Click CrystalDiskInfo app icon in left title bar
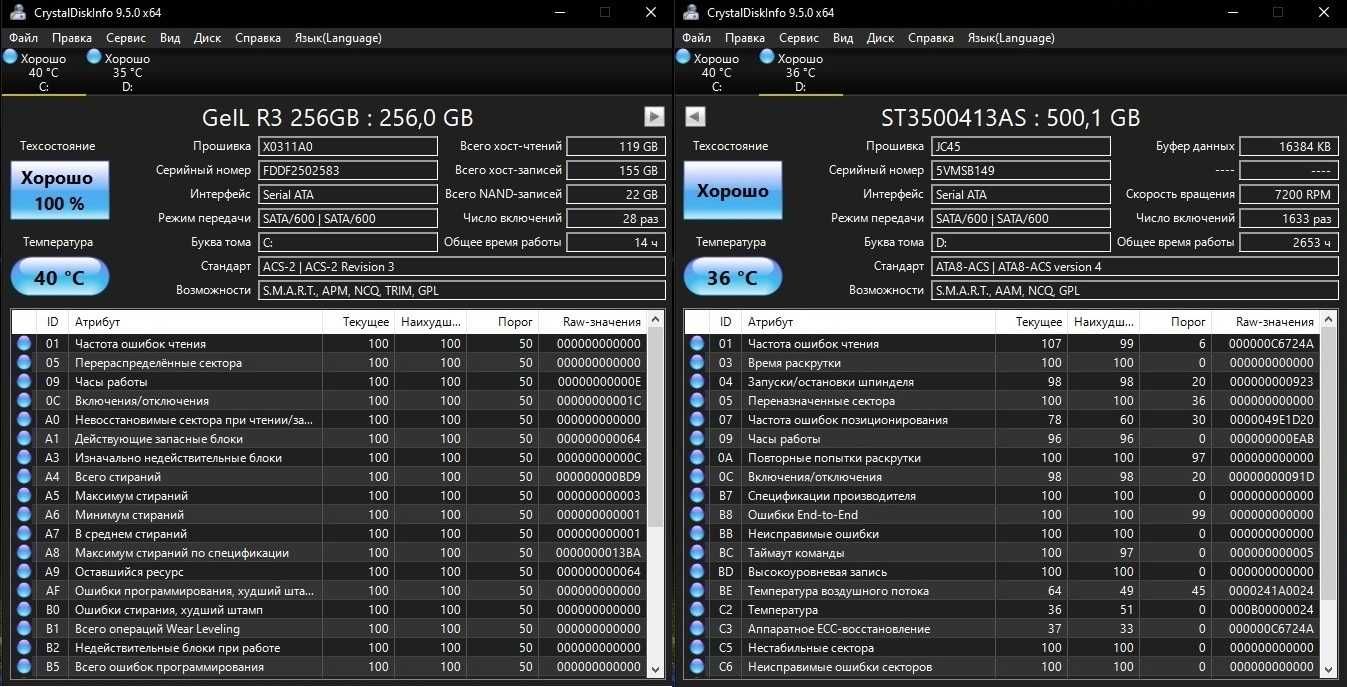The height and width of the screenshot is (687, 1347). point(17,12)
